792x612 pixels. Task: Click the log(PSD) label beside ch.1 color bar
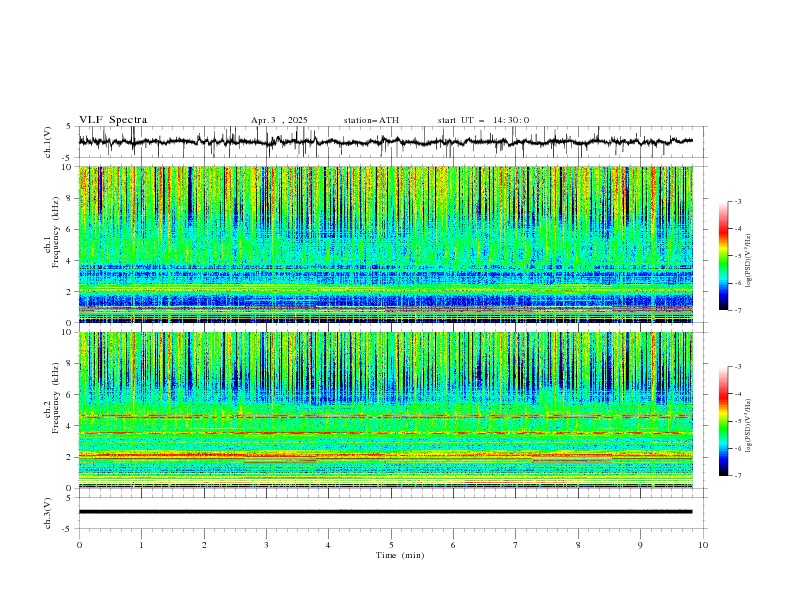[748, 261]
